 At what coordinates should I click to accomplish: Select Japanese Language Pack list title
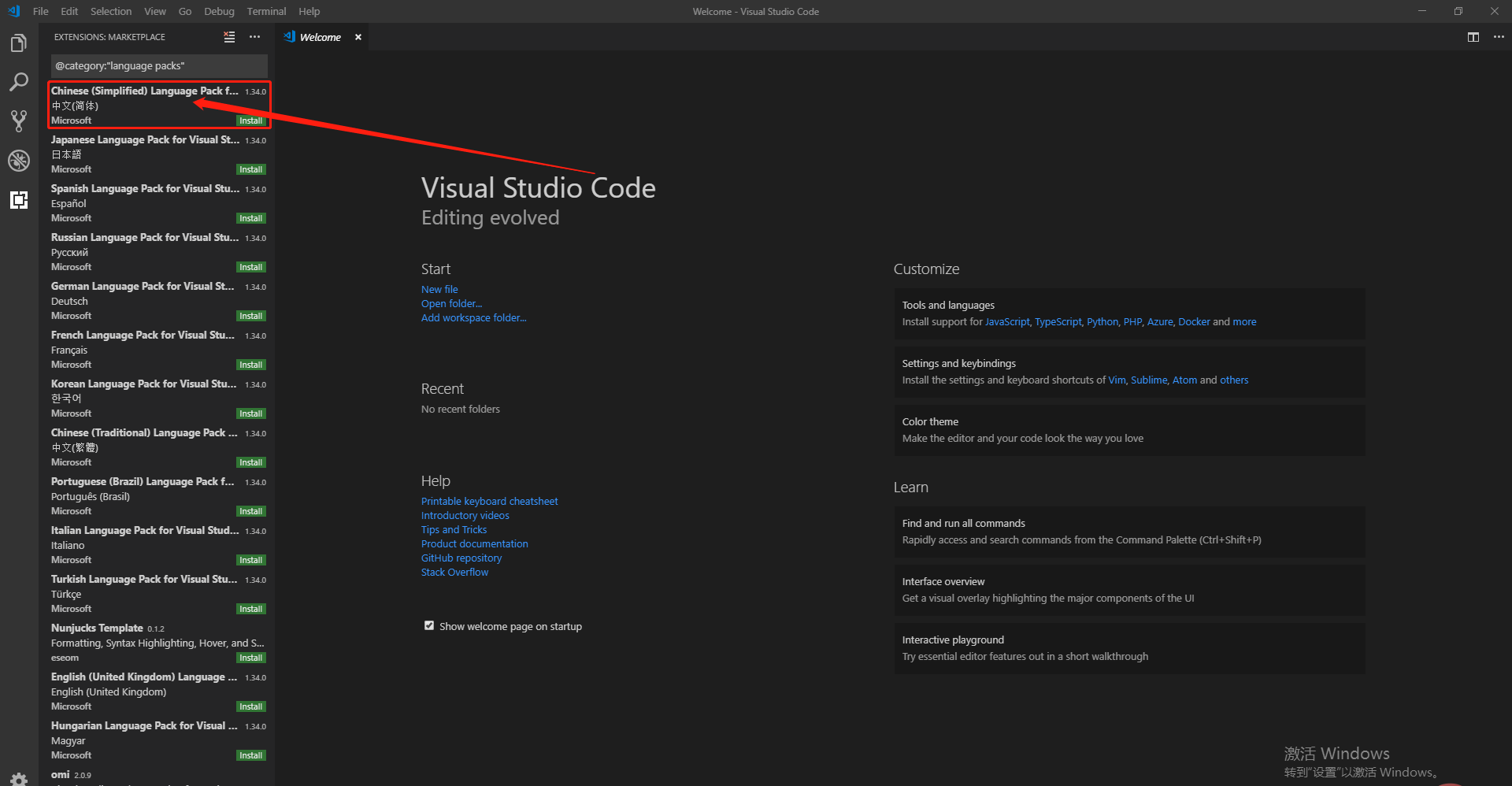pyautogui.click(x=145, y=140)
